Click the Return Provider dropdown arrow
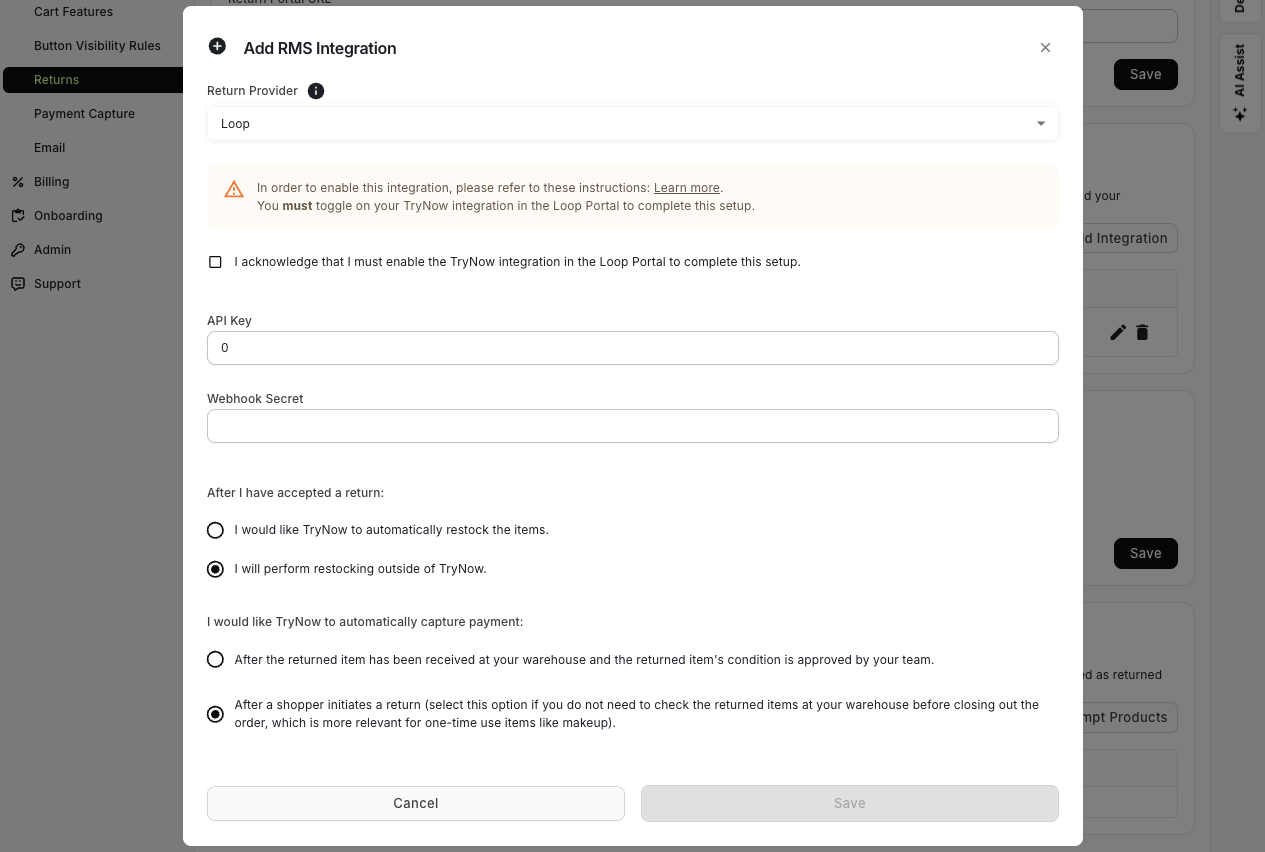This screenshot has width=1265, height=852. [1041, 124]
